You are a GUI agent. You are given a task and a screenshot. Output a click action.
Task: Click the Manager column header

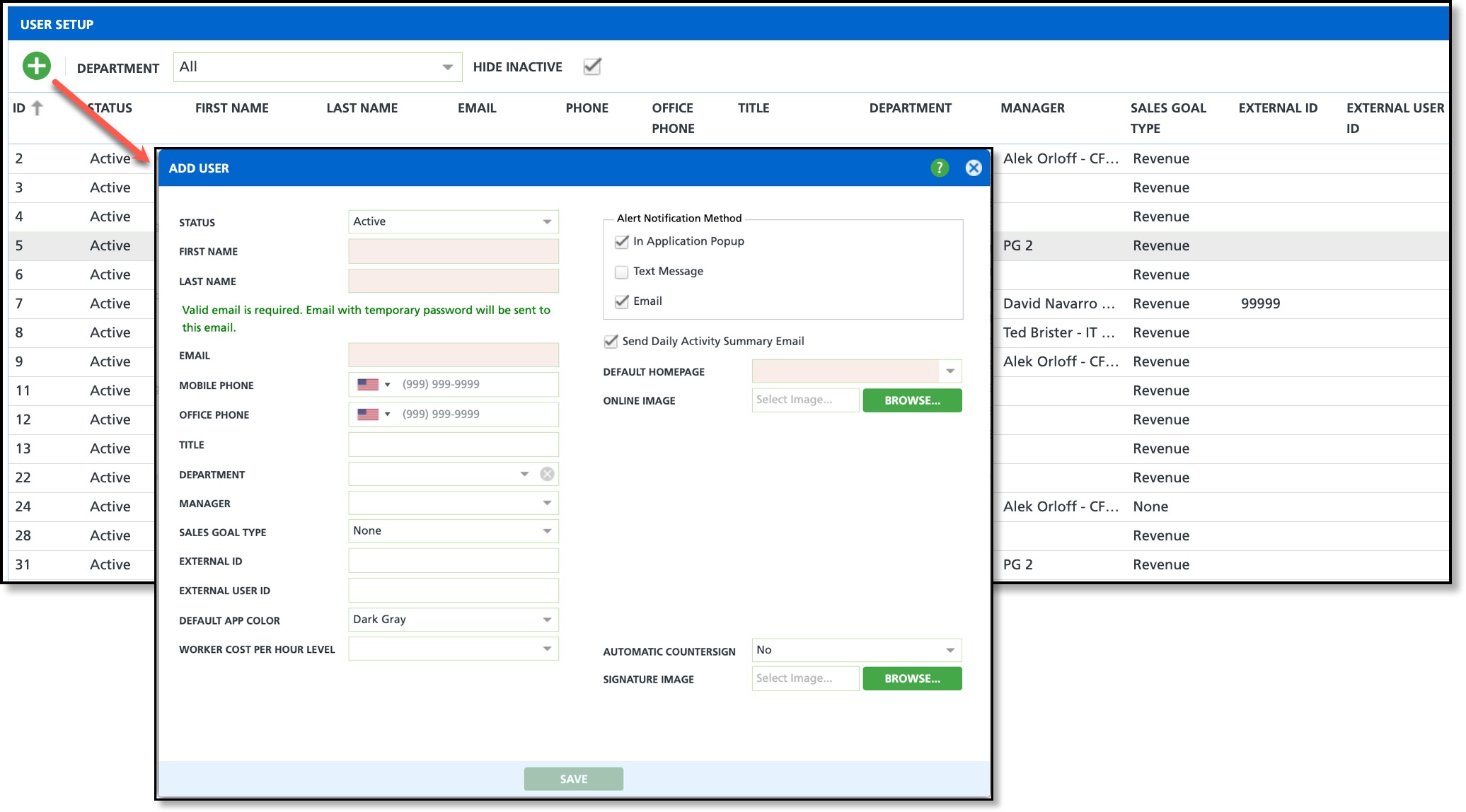[x=1032, y=108]
